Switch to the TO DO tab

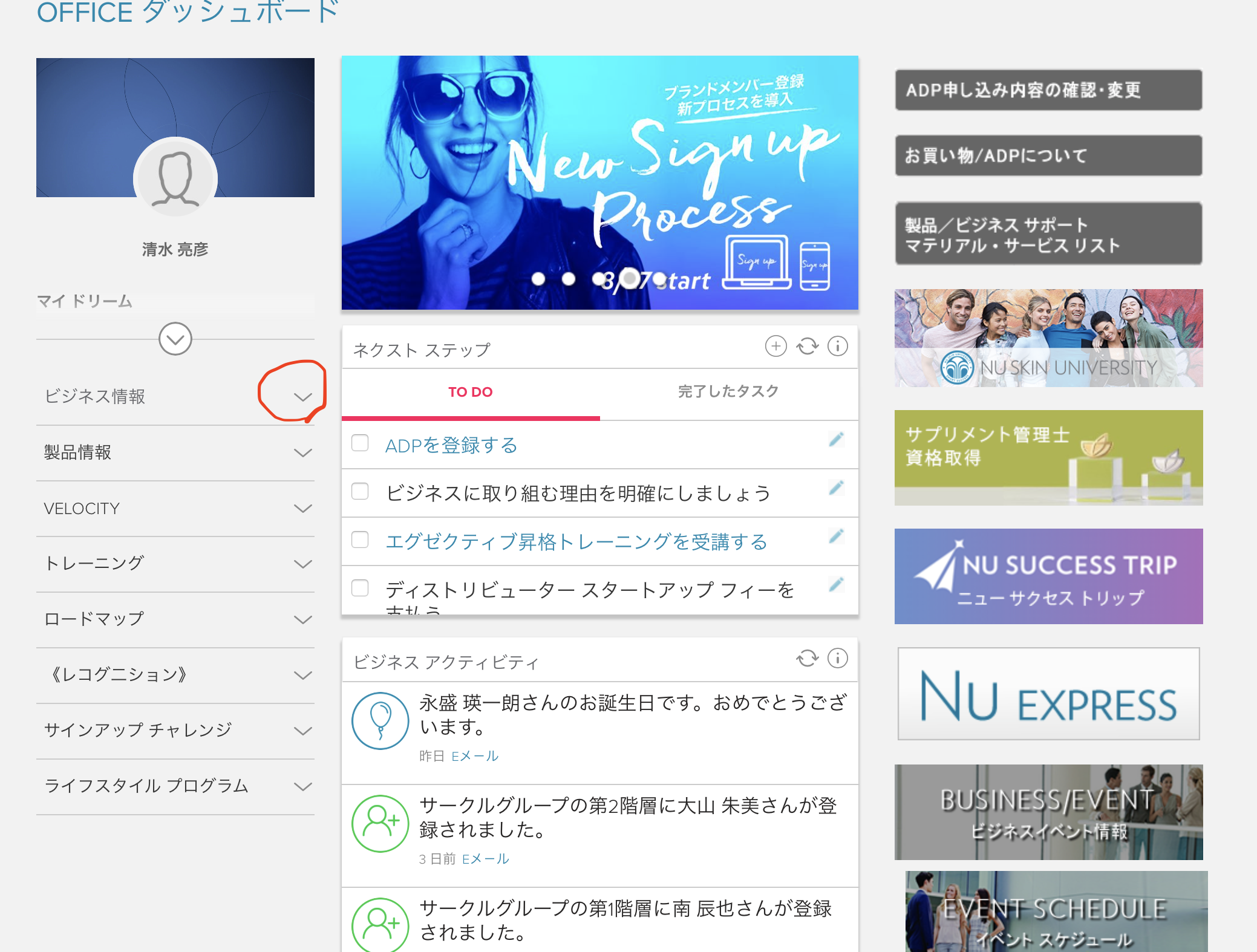coord(471,392)
